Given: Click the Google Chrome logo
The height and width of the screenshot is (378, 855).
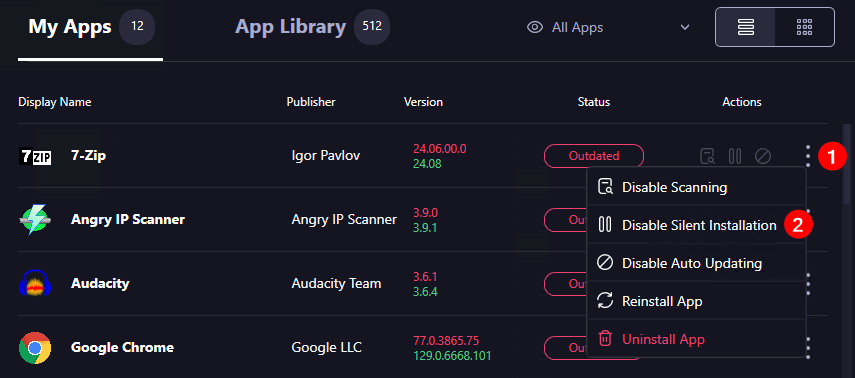Looking at the screenshot, I should pos(35,347).
